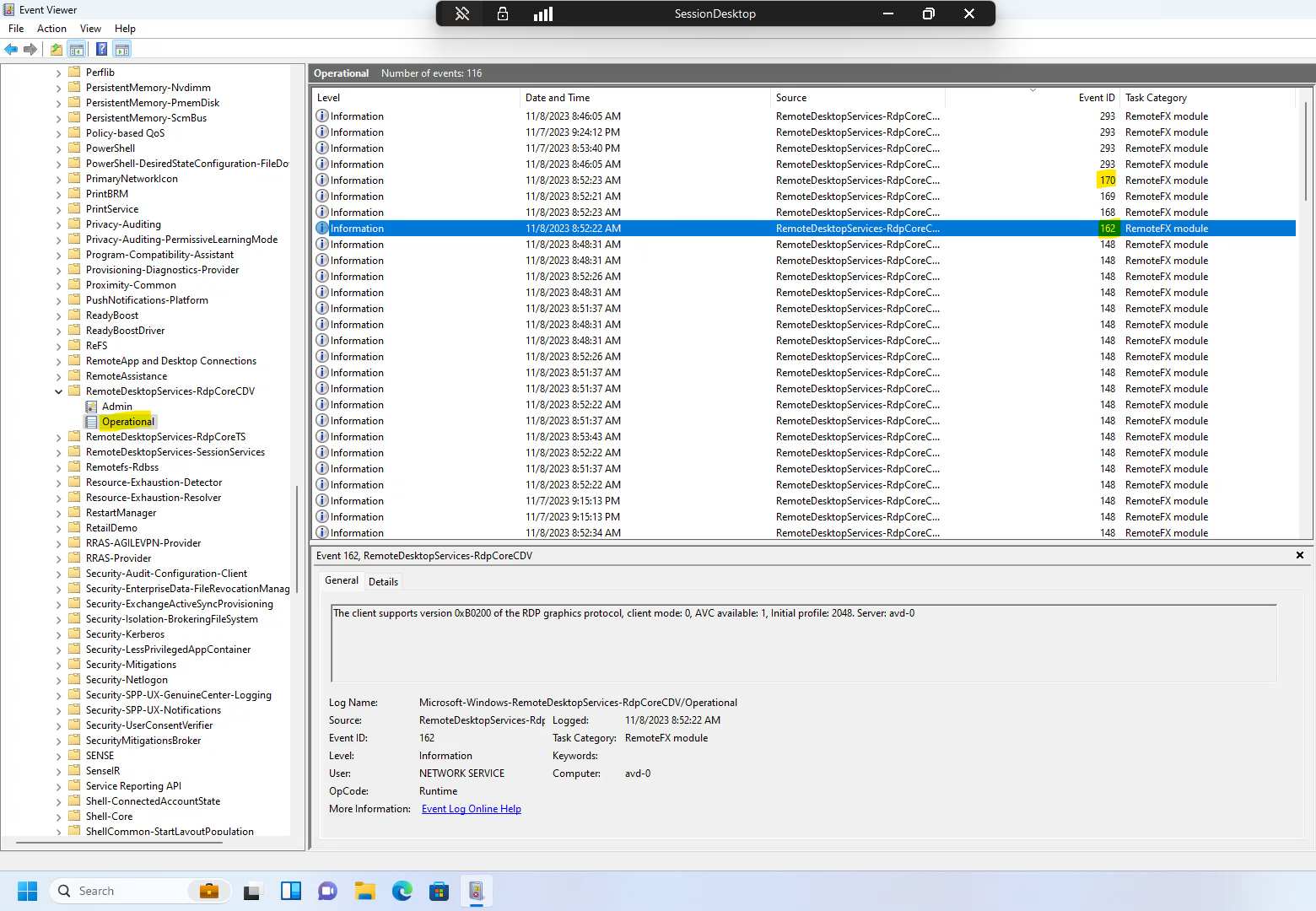Click Show/Hide Action Pane toolbar icon
Viewport: 1316px width, 911px height.
122,49
